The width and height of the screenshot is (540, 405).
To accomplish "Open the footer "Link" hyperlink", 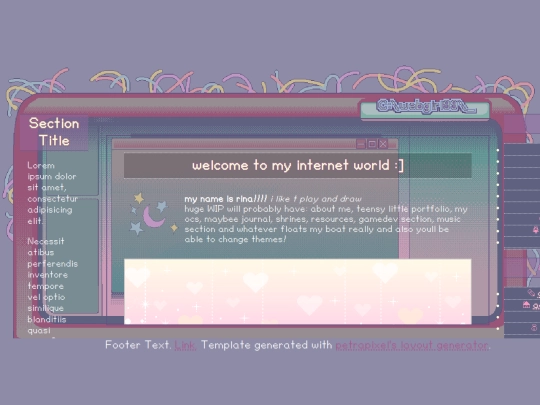I will [185, 345].
